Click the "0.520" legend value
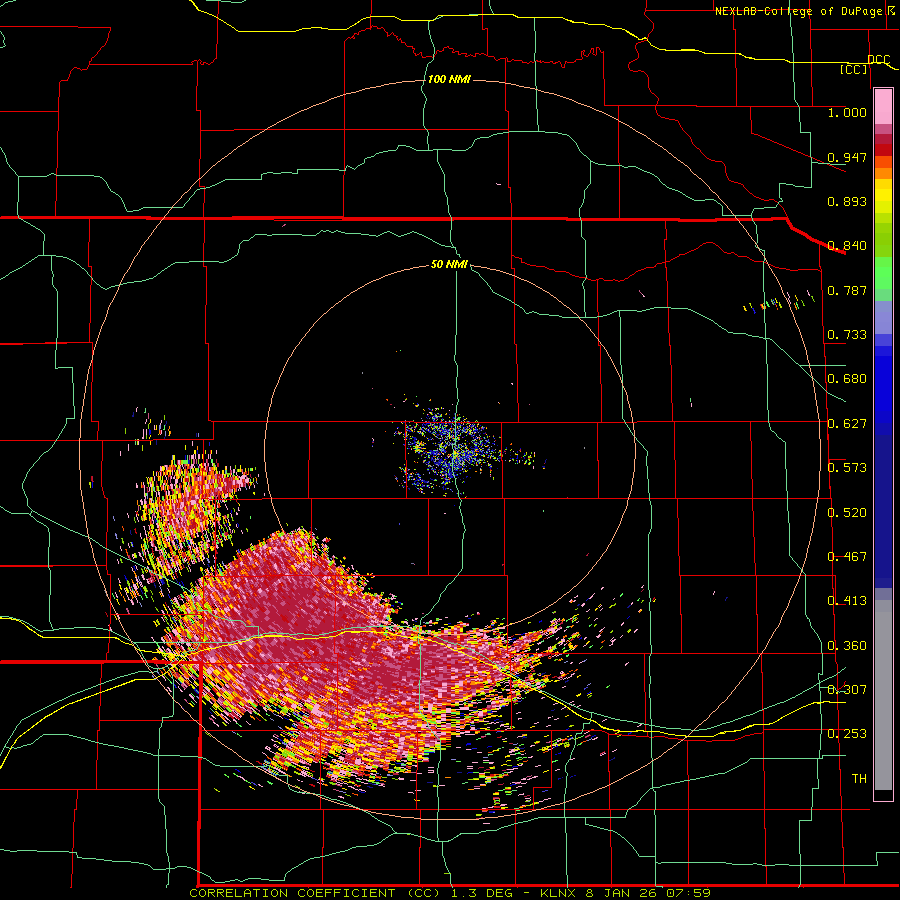 [847, 513]
